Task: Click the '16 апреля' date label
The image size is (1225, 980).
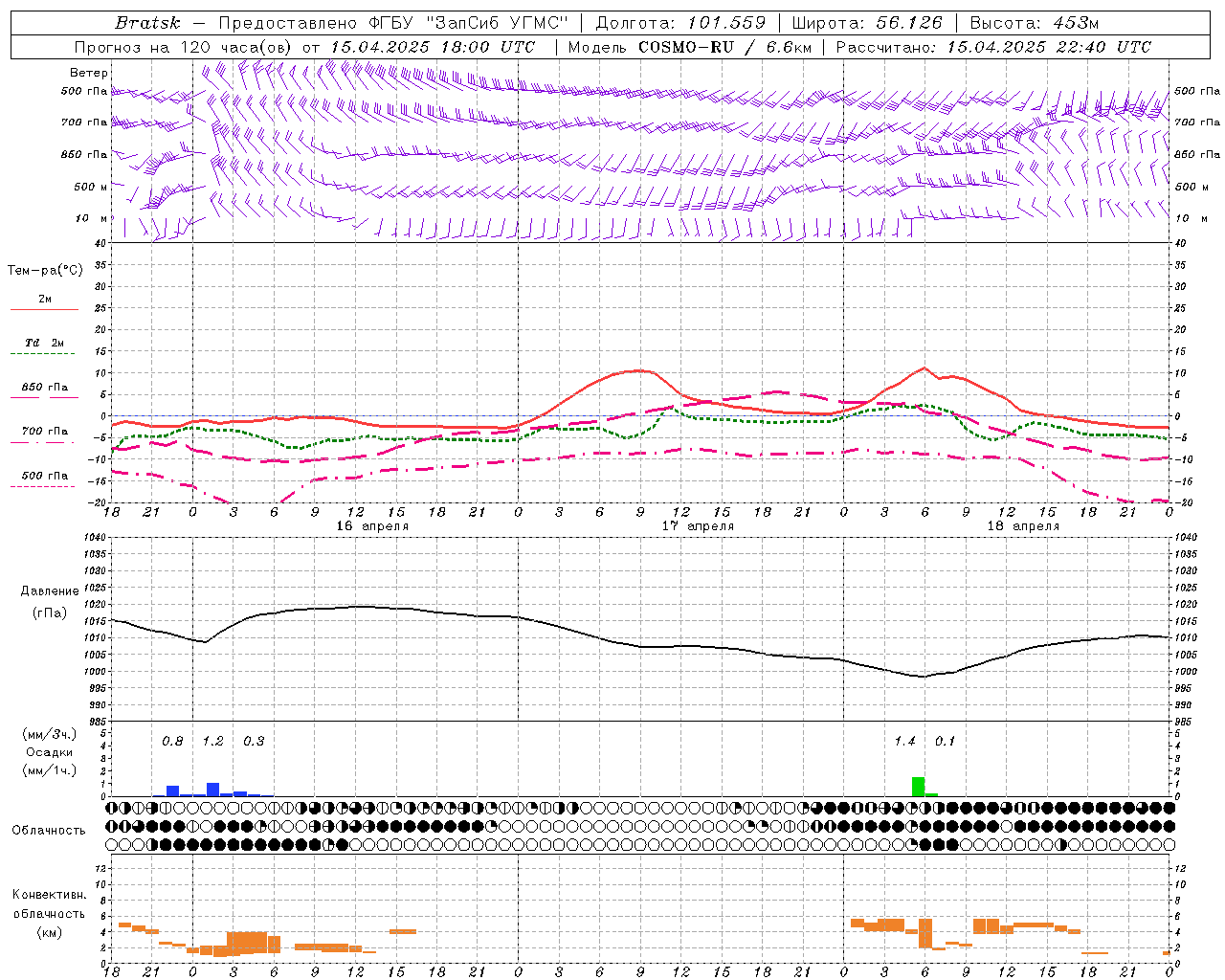Action: pos(372,526)
